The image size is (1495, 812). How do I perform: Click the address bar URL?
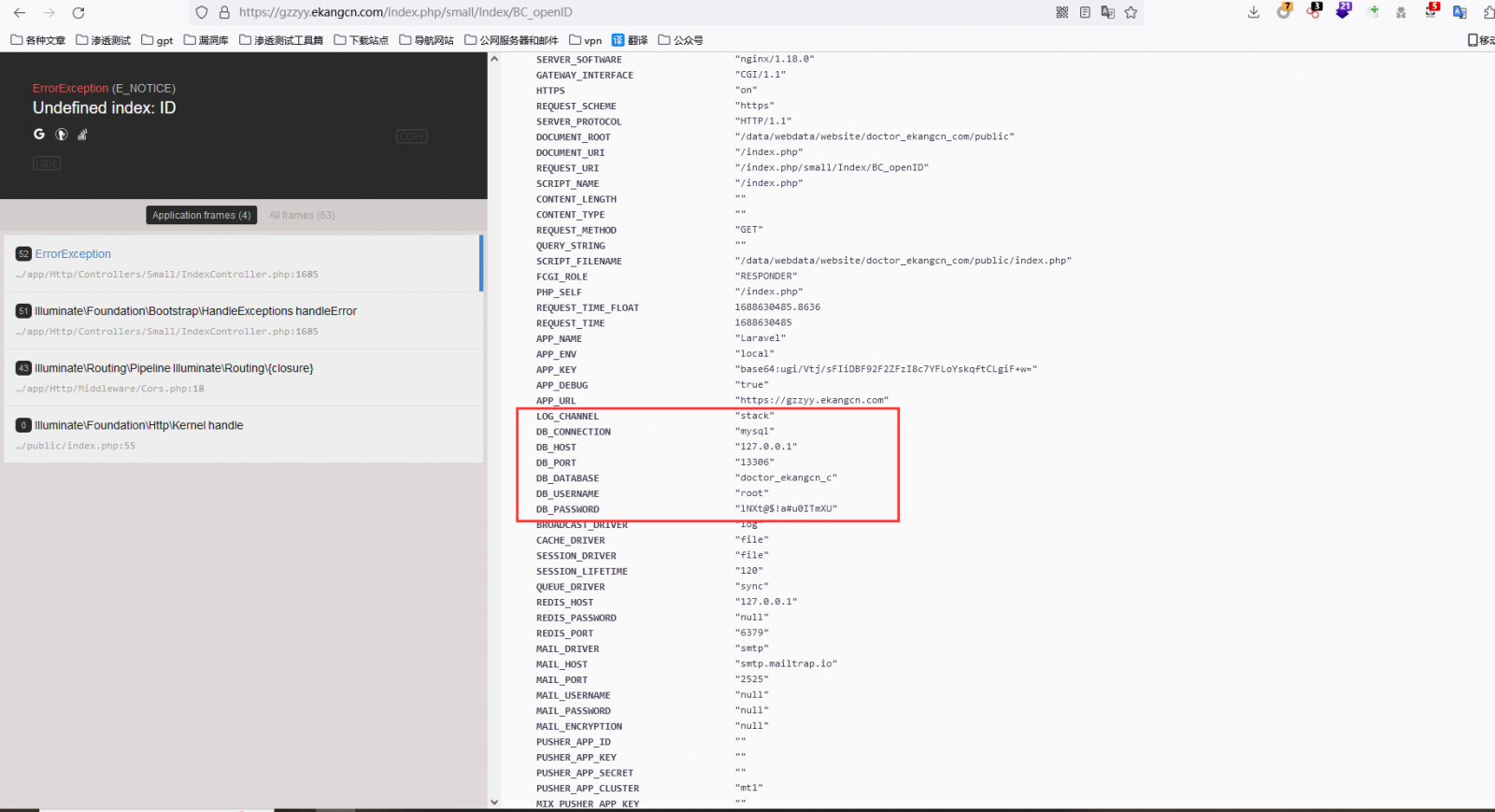(406, 12)
